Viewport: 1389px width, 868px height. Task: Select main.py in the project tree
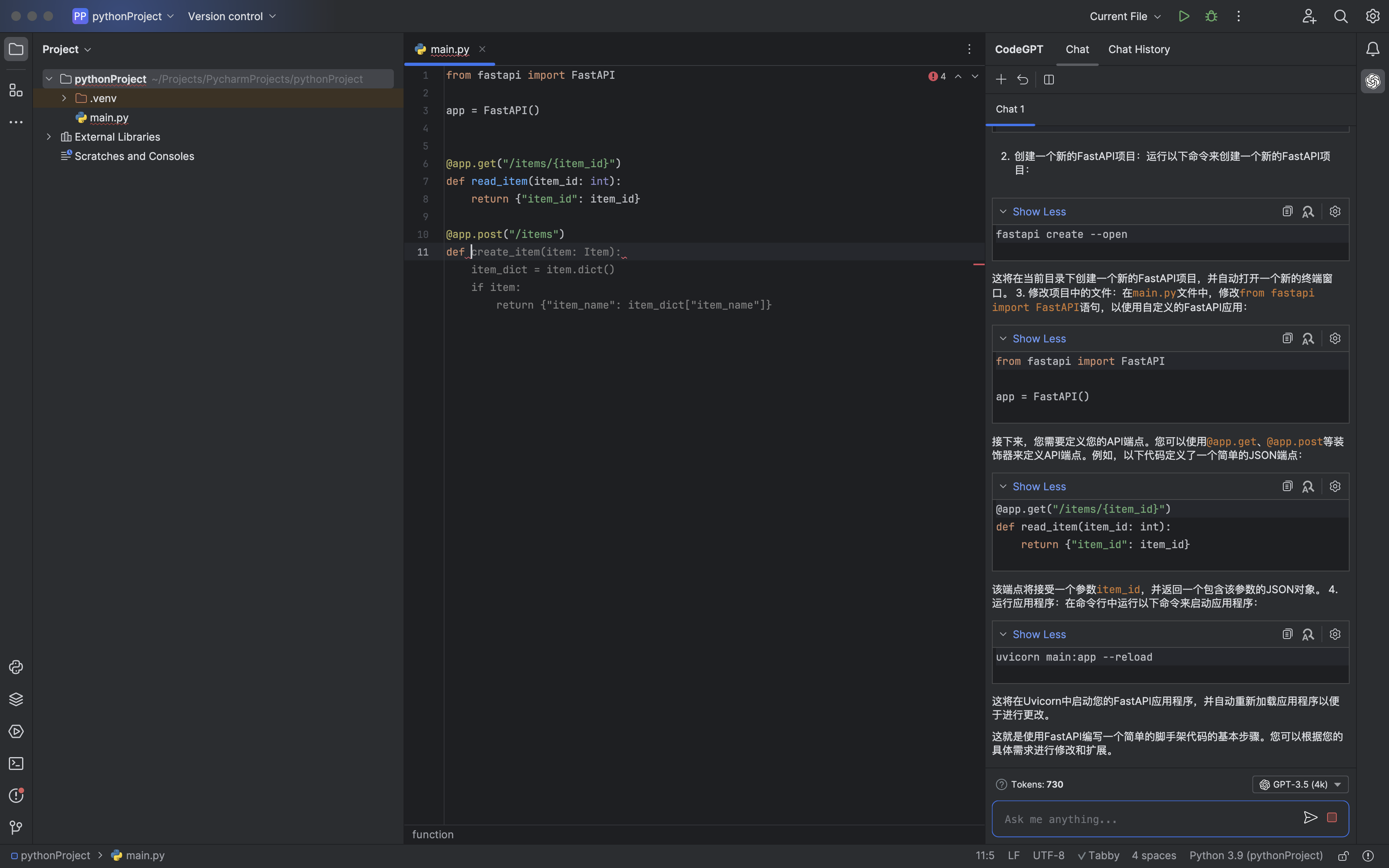click(x=109, y=118)
